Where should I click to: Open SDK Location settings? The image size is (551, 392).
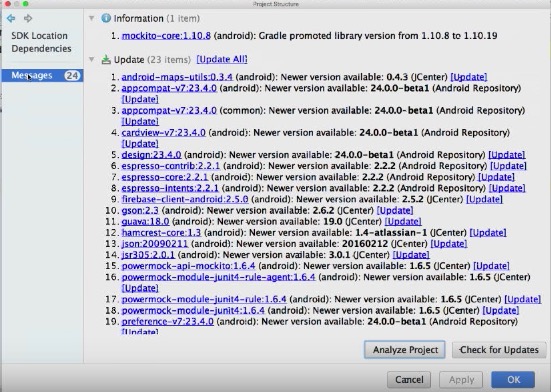point(39,36)
